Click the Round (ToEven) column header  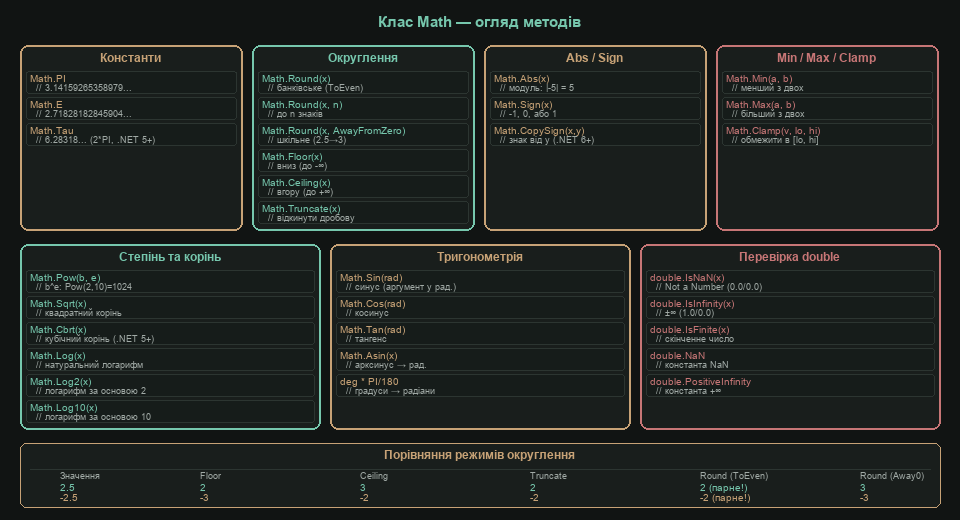point(734,476)
